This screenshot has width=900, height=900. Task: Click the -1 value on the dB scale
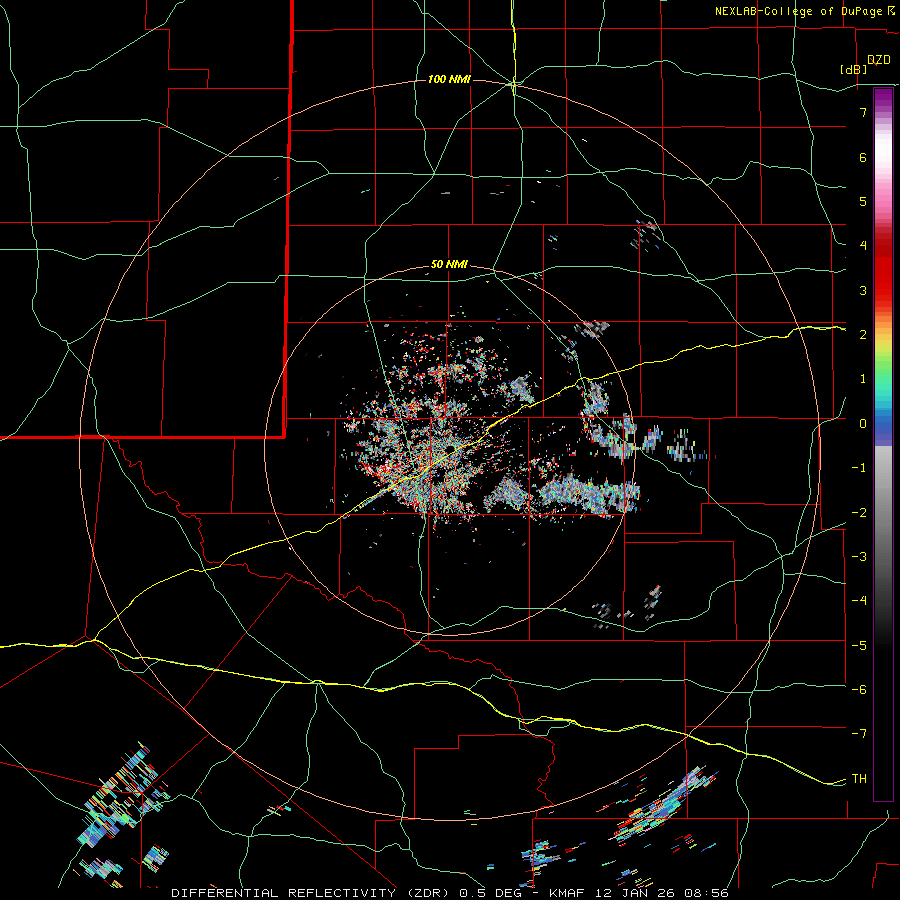(859, 468)
